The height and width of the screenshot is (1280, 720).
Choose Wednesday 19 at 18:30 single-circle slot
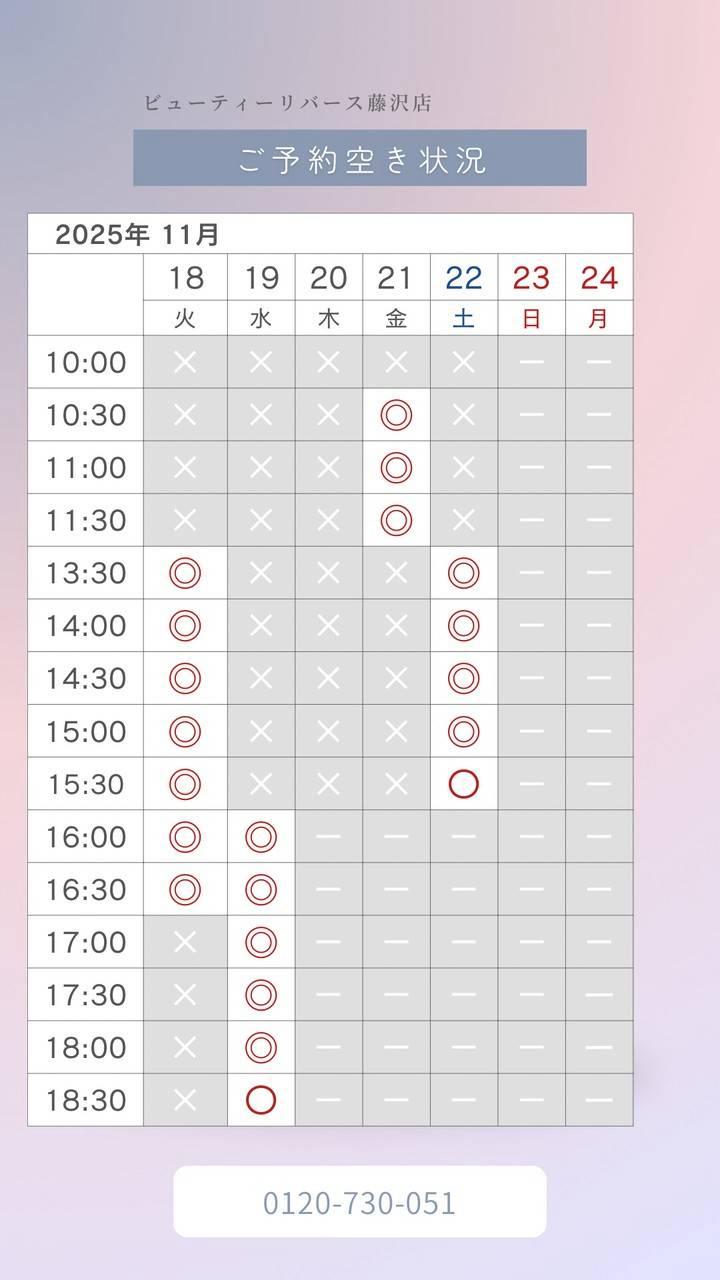[x=261, y=1100]
